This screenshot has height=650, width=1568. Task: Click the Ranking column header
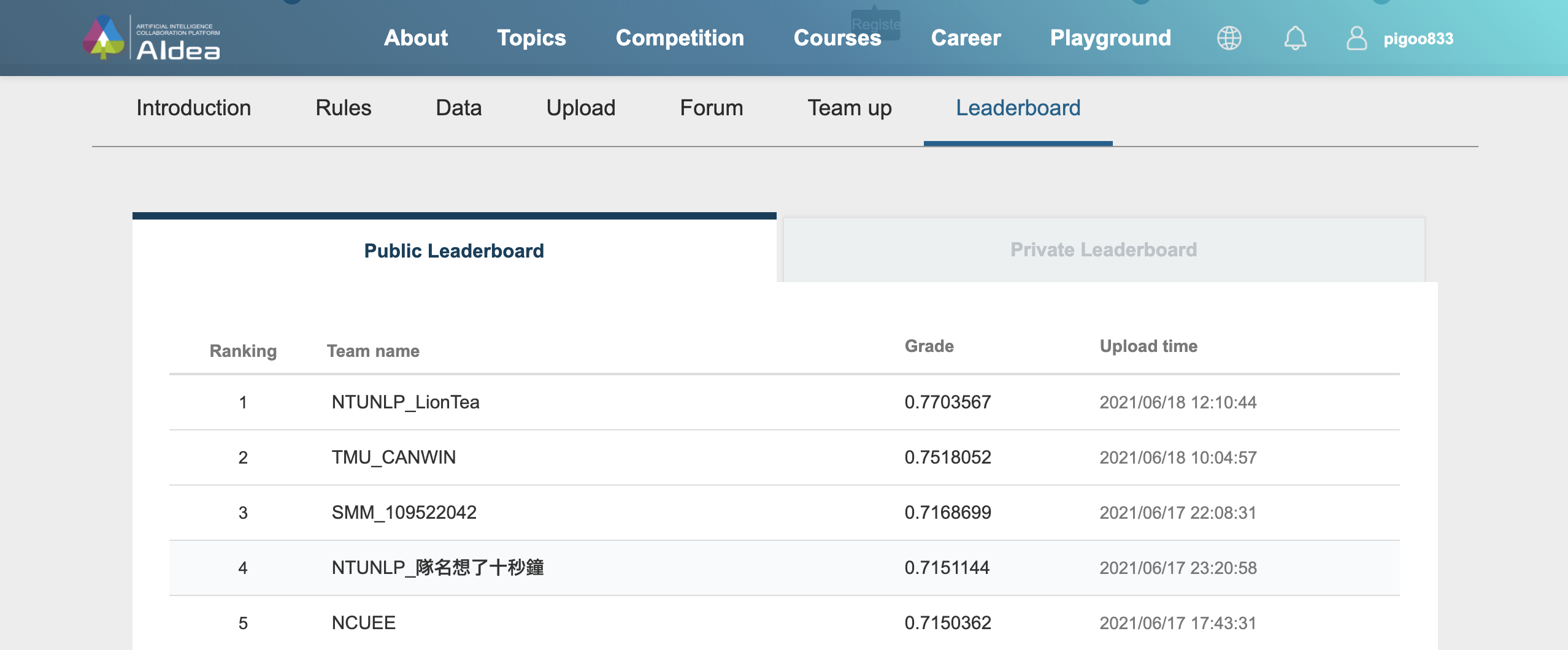pyautogui.click(x=244, y=351)
